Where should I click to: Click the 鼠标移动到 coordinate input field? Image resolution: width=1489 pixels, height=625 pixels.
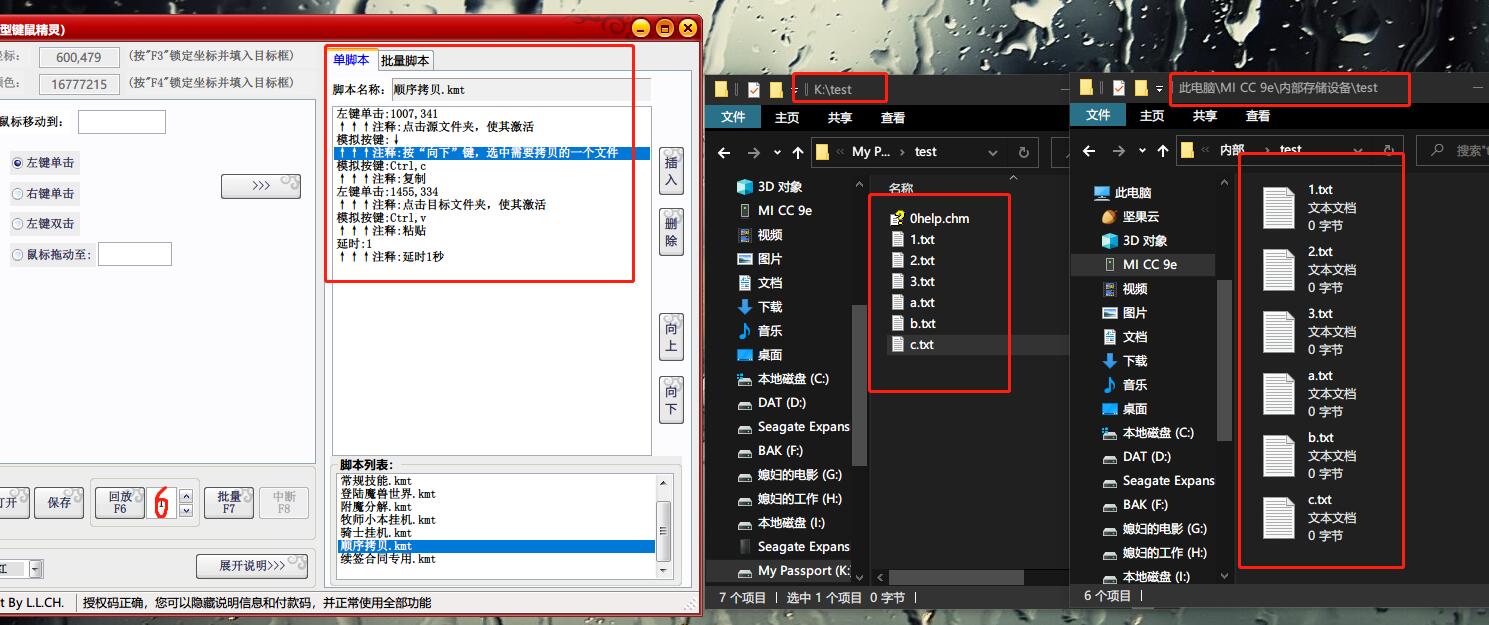point(121,122)
